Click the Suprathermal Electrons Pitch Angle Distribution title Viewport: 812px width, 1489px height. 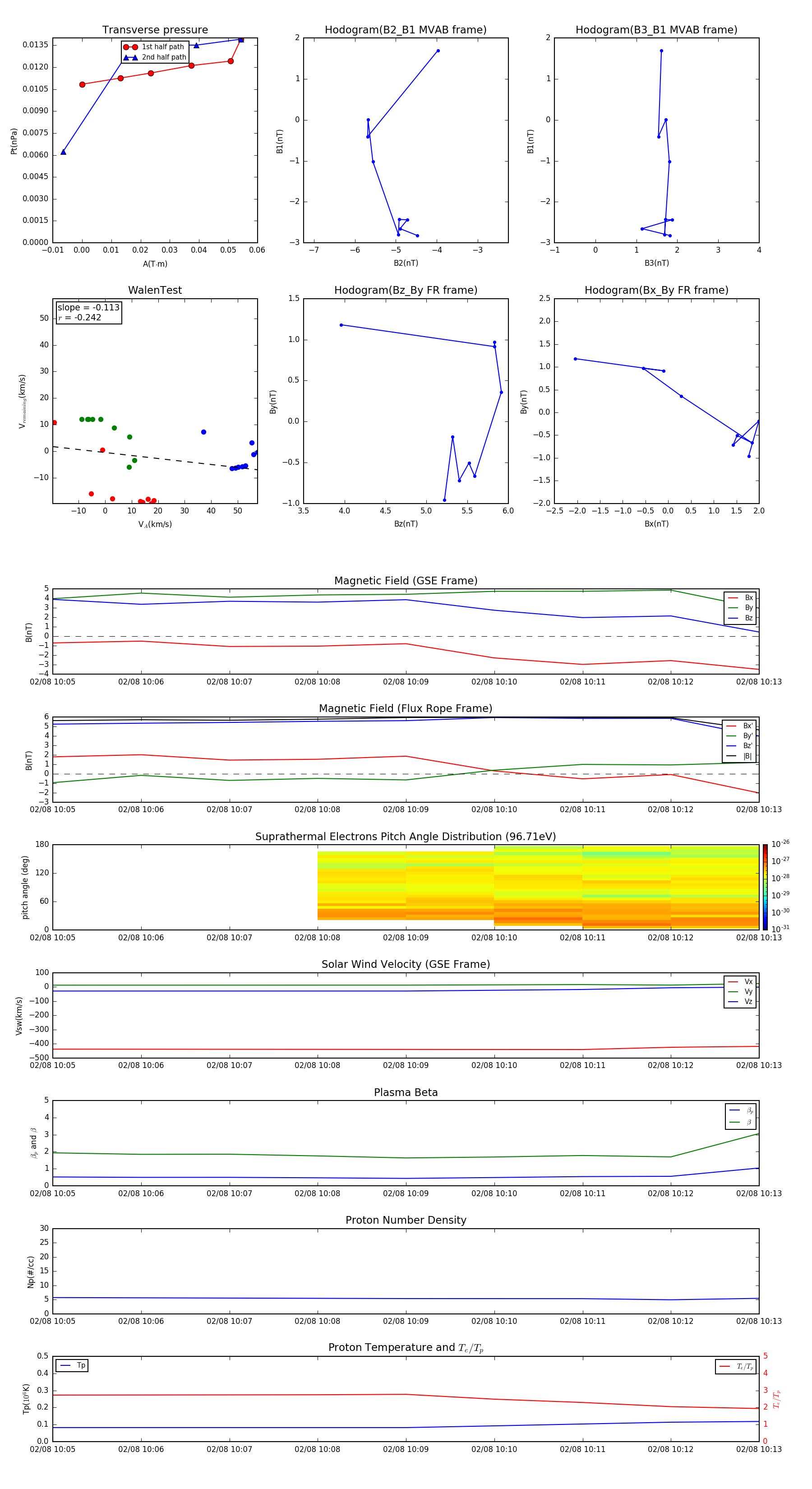[406, 837]
